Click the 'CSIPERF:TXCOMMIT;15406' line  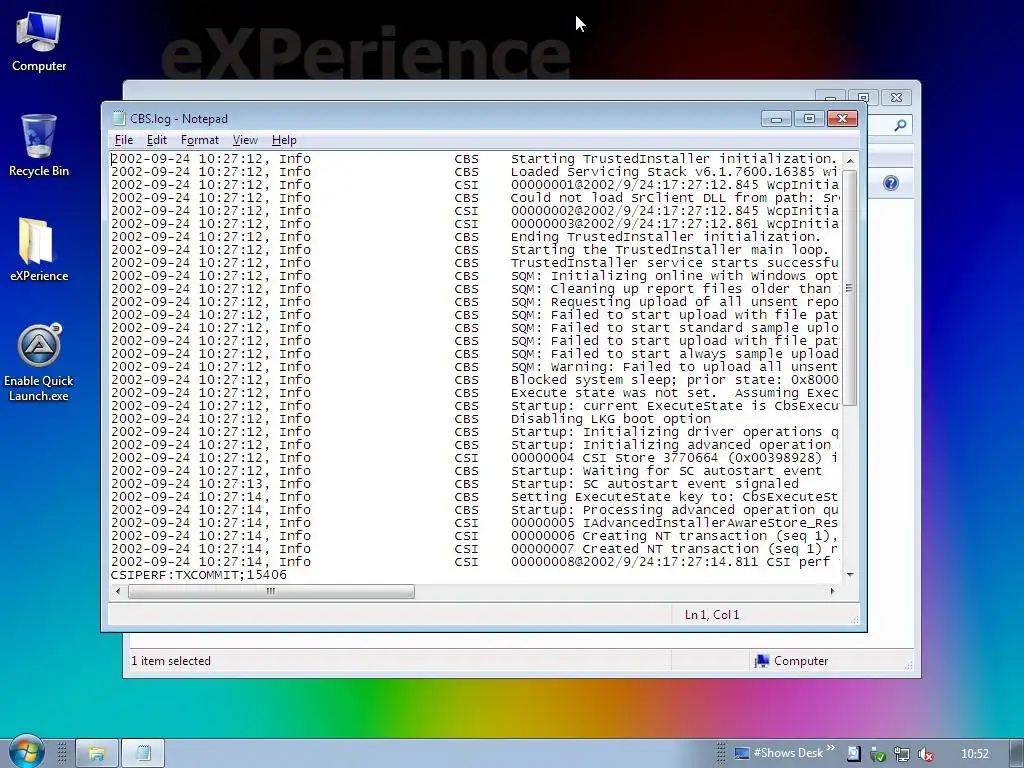(199, 575)
